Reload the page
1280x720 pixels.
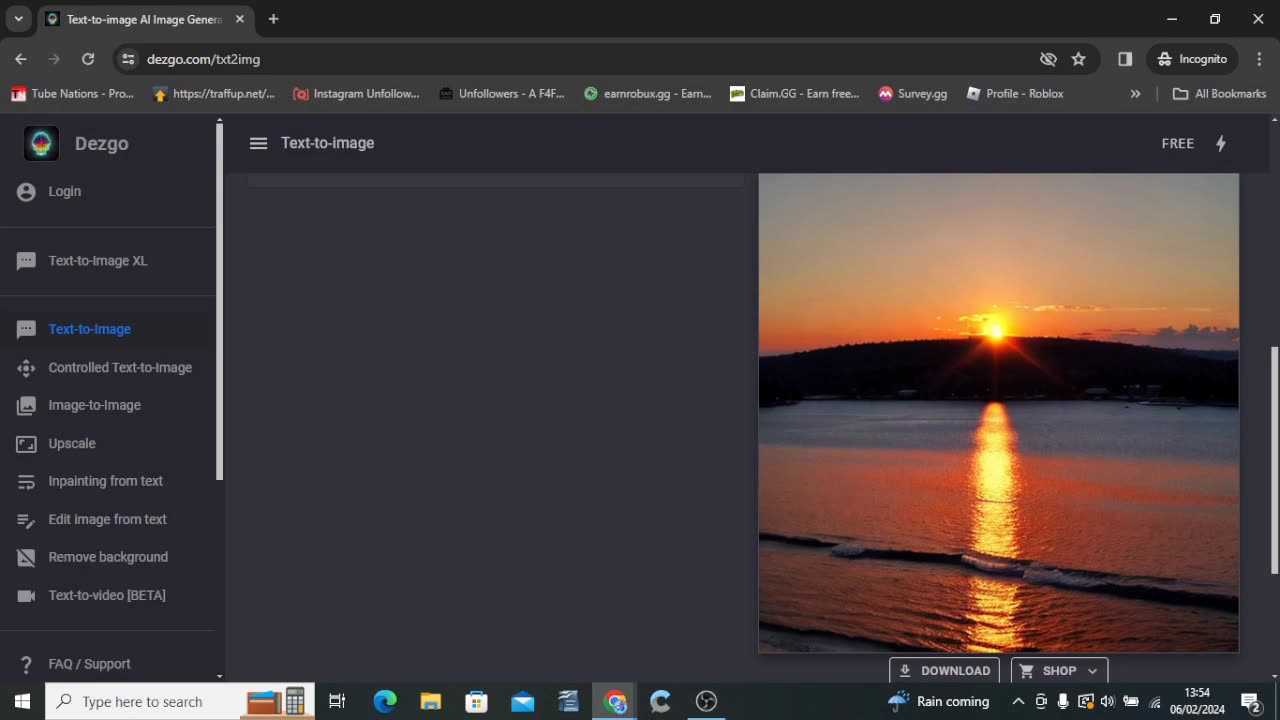tap(88, 59)
